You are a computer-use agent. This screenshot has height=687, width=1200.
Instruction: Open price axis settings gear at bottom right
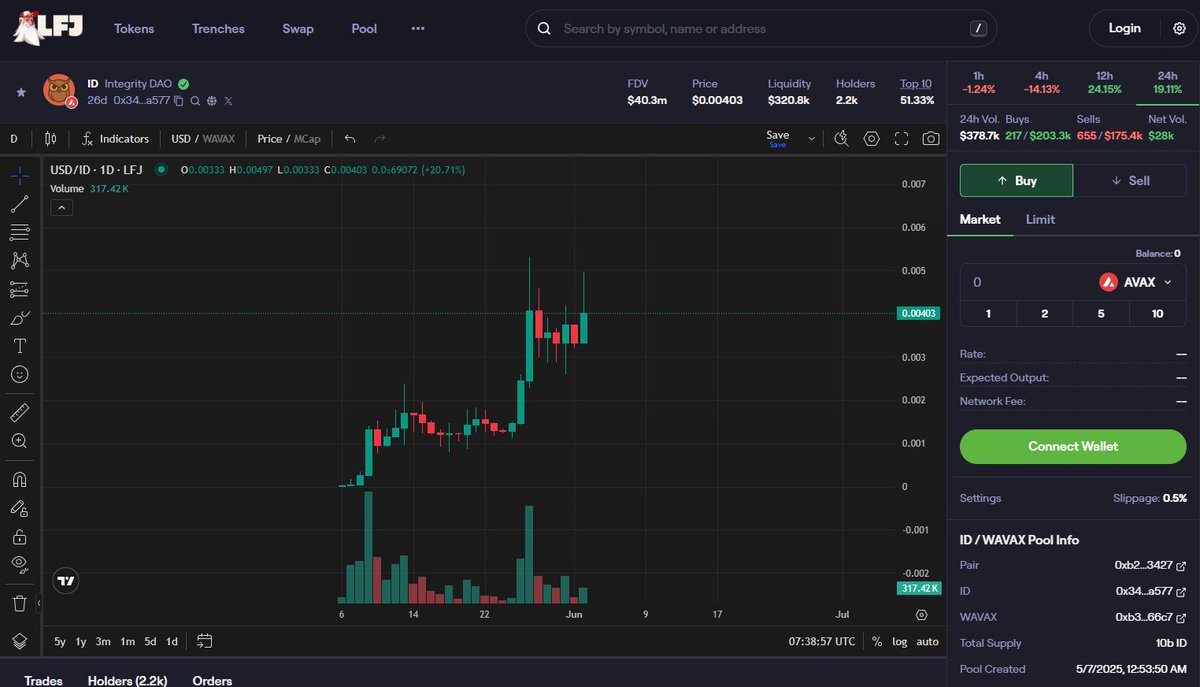click(921, 615)
